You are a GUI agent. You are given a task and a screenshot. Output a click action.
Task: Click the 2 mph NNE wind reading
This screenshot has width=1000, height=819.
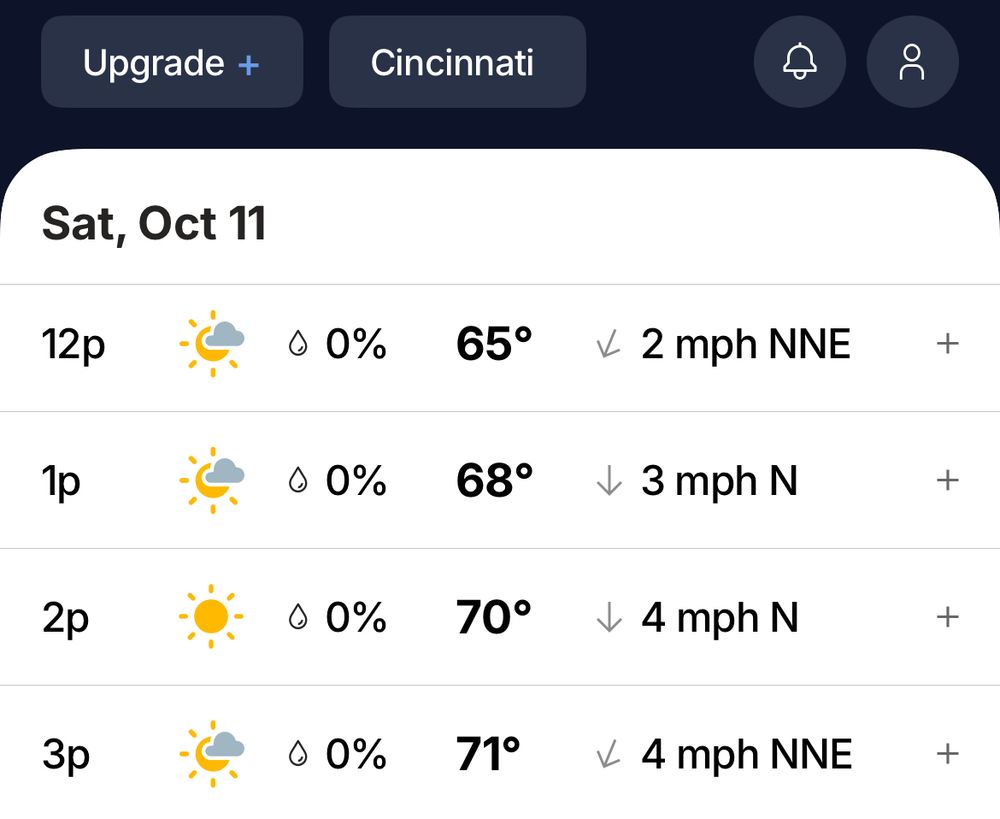click(x=745, y=345)
